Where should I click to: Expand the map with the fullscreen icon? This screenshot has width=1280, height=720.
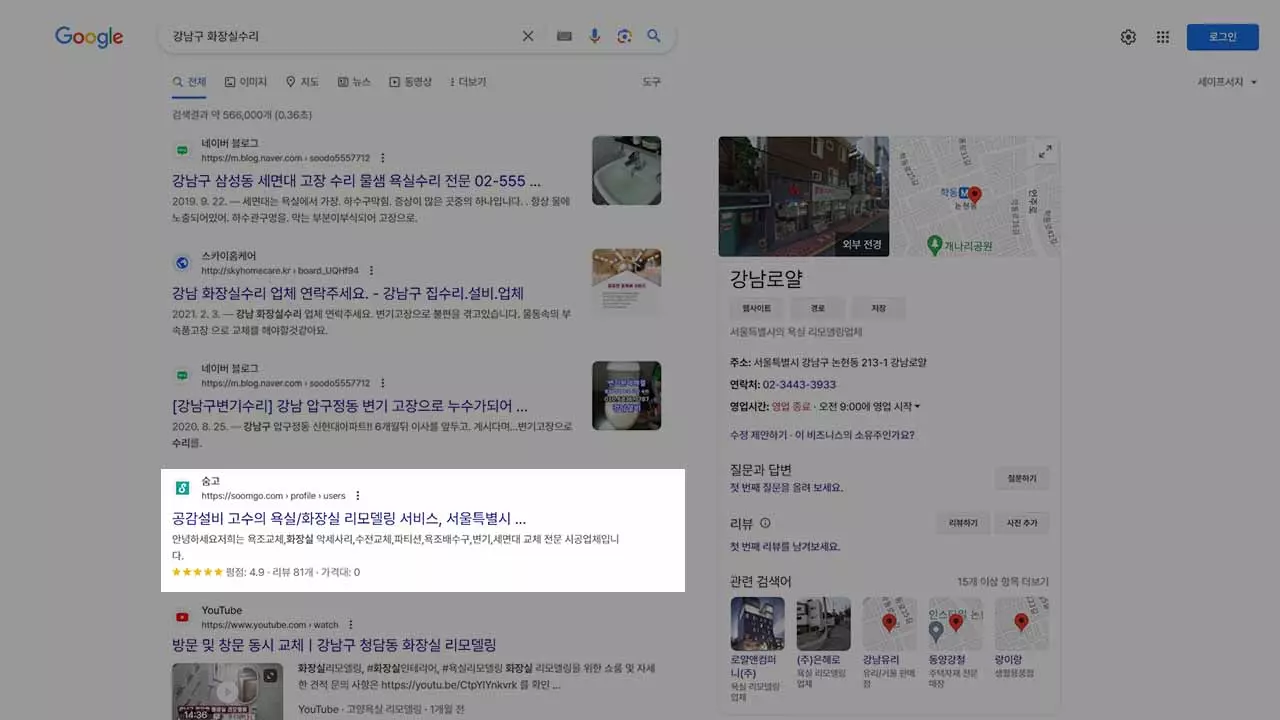(1045, 152)
